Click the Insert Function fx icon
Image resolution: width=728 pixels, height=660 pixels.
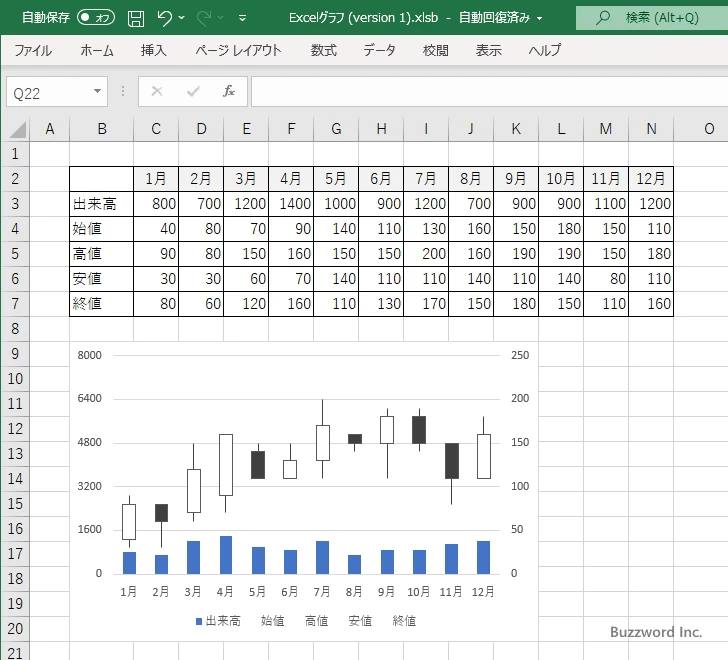(229, 91)
